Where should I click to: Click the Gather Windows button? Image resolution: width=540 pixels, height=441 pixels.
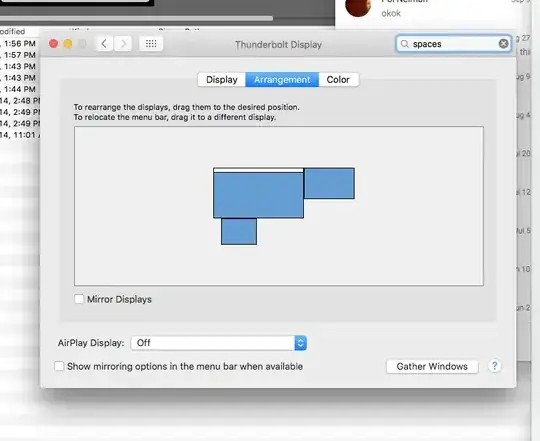pyautogui.click(x=432, y=366)
